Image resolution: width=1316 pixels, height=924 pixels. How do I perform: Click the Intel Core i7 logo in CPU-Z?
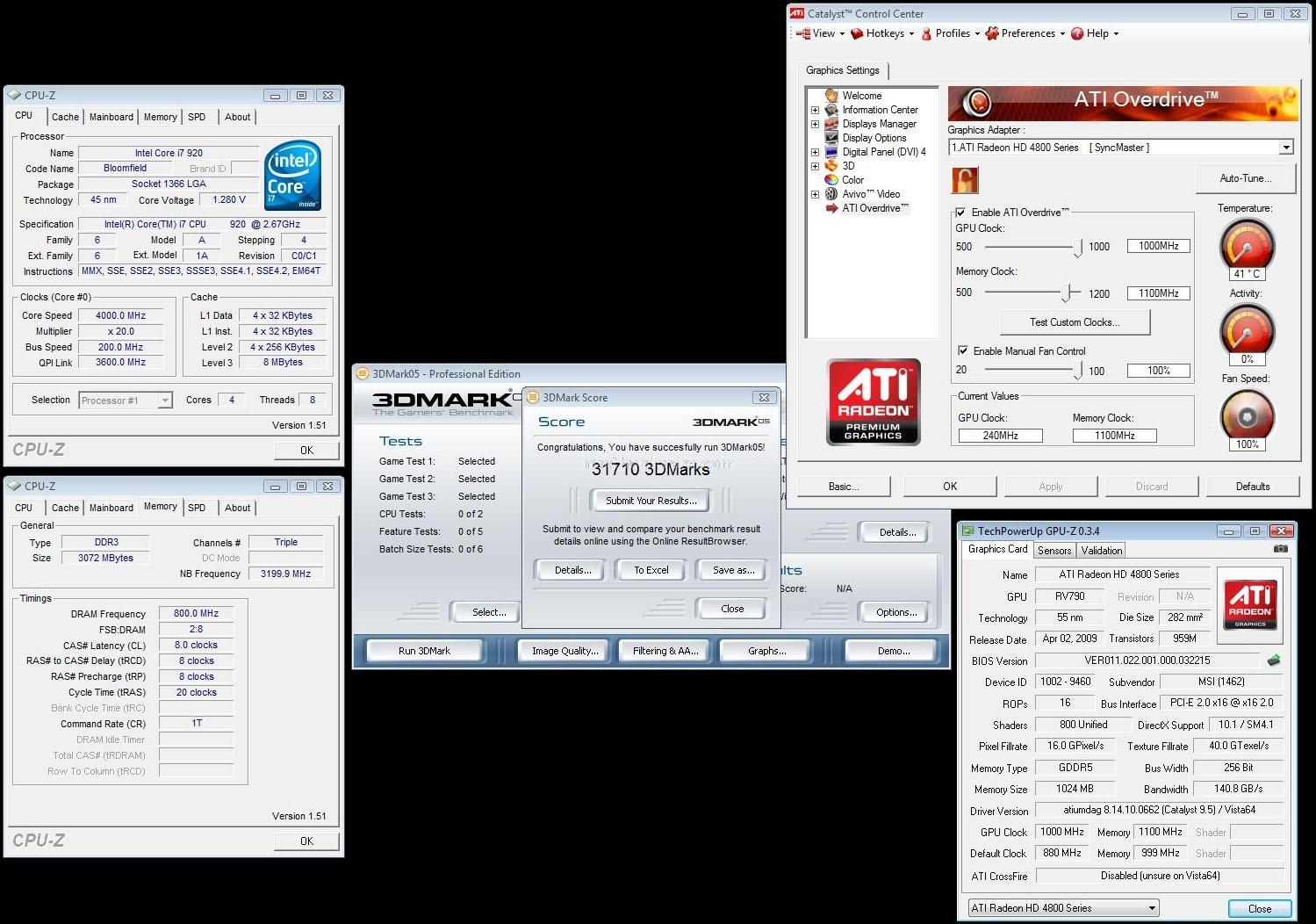[x=293, y=176]
